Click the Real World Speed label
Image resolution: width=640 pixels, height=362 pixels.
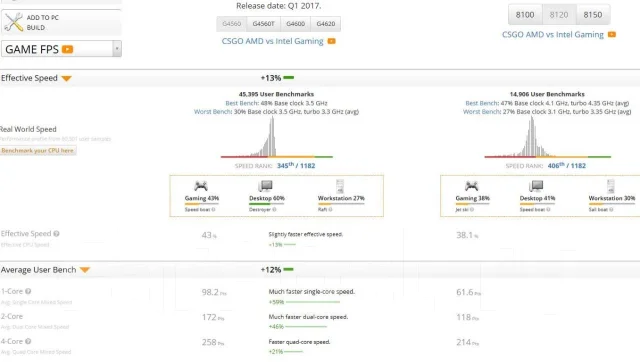(28, 129)
